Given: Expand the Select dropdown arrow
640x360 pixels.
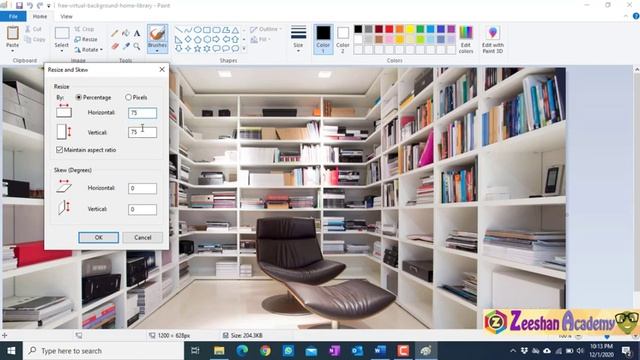Looking at the screenshot, I should tap(62, 51).
